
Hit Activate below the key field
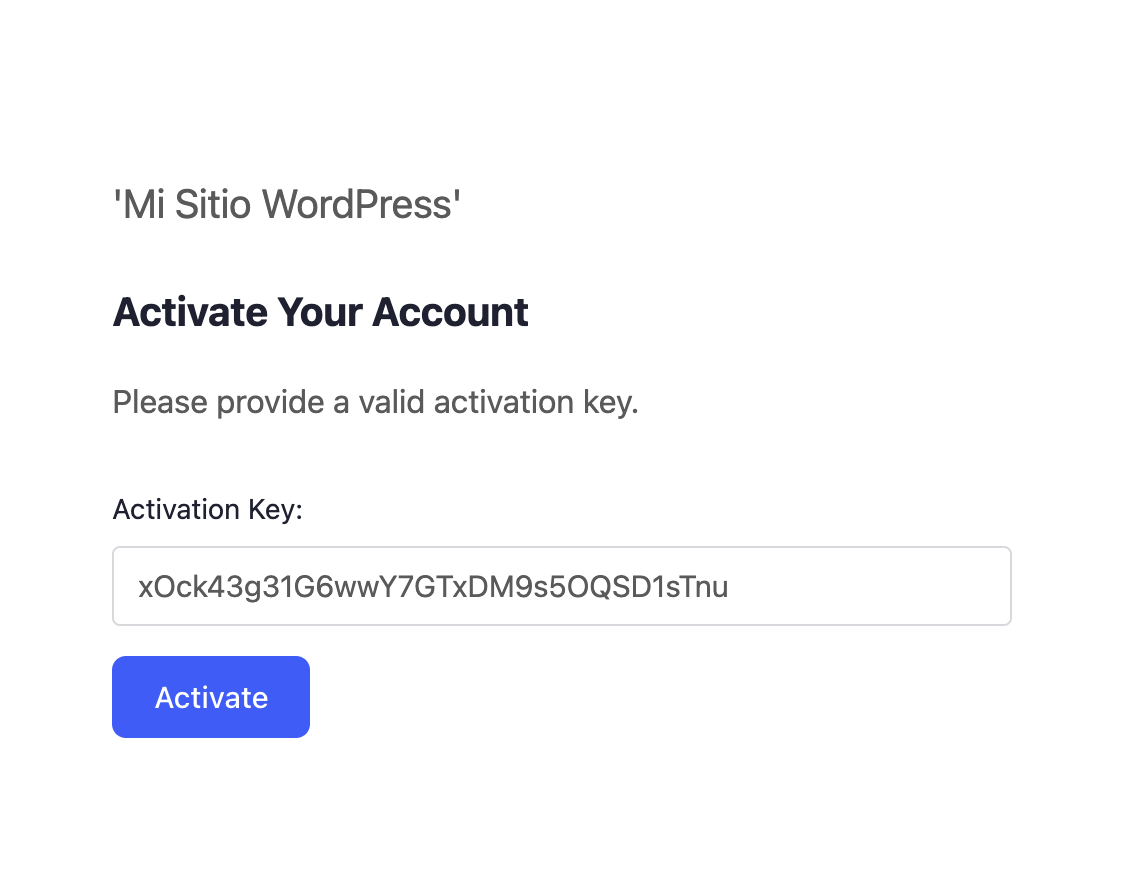click(211, 697)
